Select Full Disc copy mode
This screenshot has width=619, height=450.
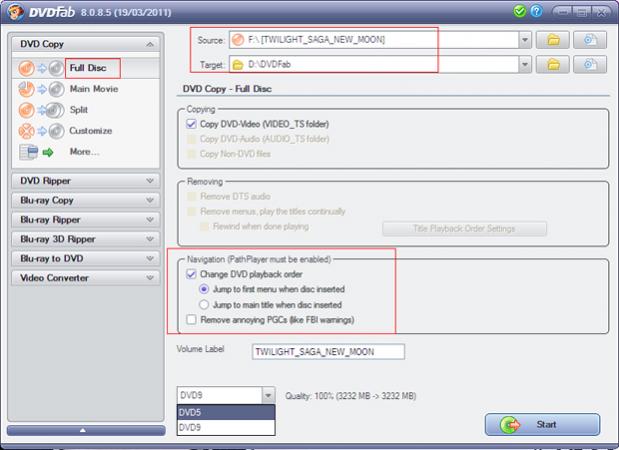88,68
